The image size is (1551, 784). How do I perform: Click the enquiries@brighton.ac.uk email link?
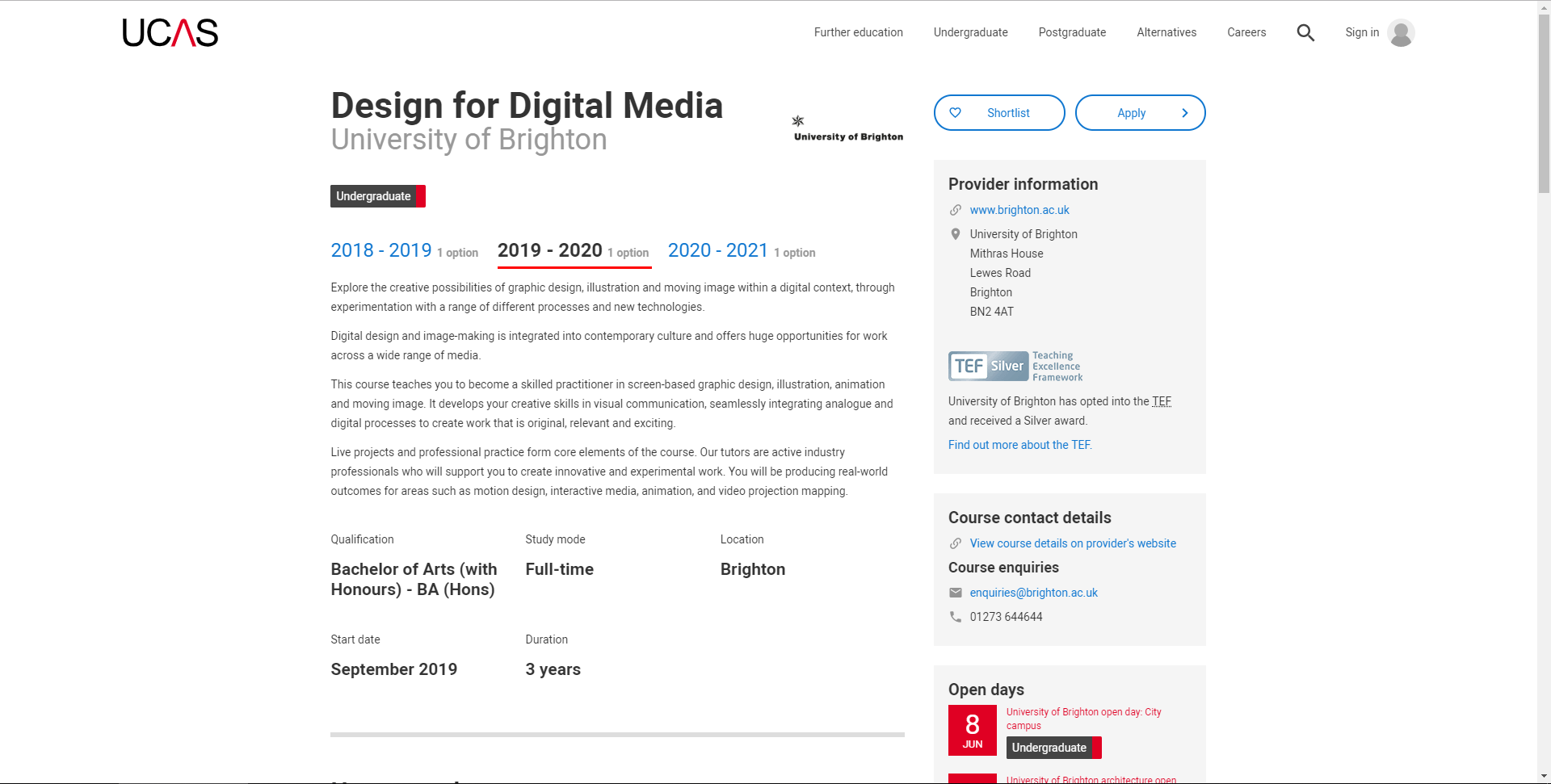1033,593
